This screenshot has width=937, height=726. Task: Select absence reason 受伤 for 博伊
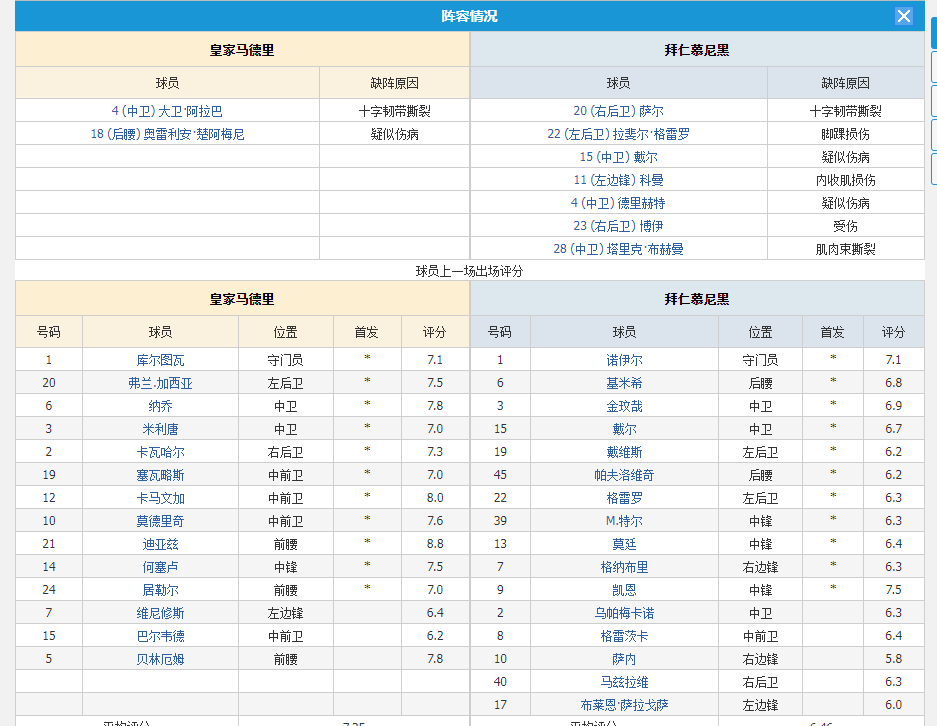(x=846, y=226)
